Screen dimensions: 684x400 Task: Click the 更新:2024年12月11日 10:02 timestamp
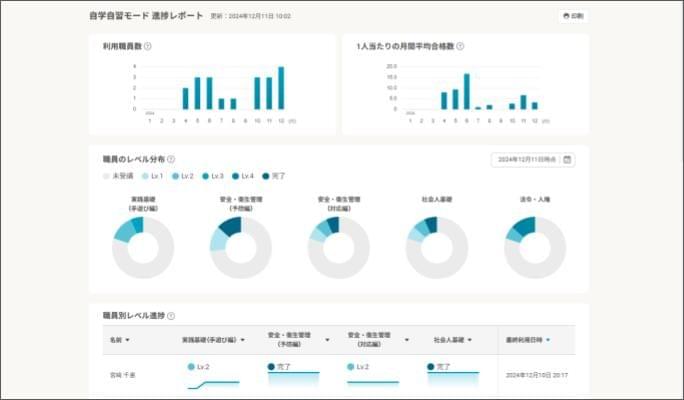point(250,16)
